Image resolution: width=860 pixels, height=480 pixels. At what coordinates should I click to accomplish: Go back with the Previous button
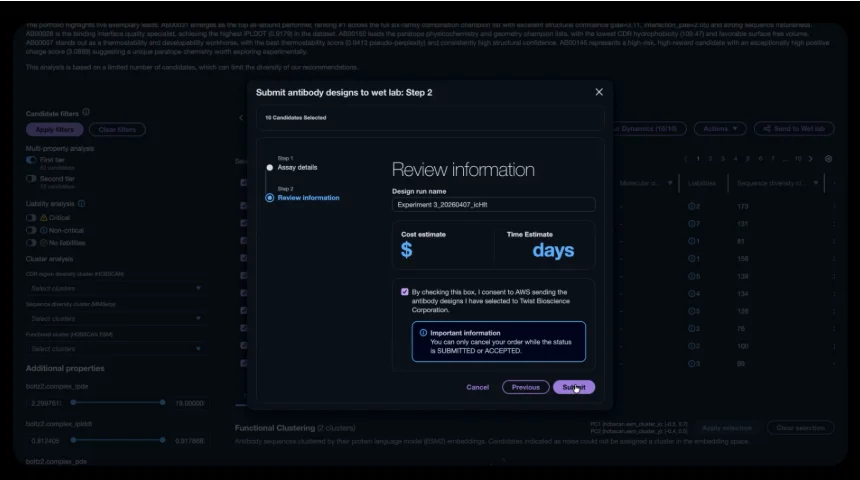(525, 387)
